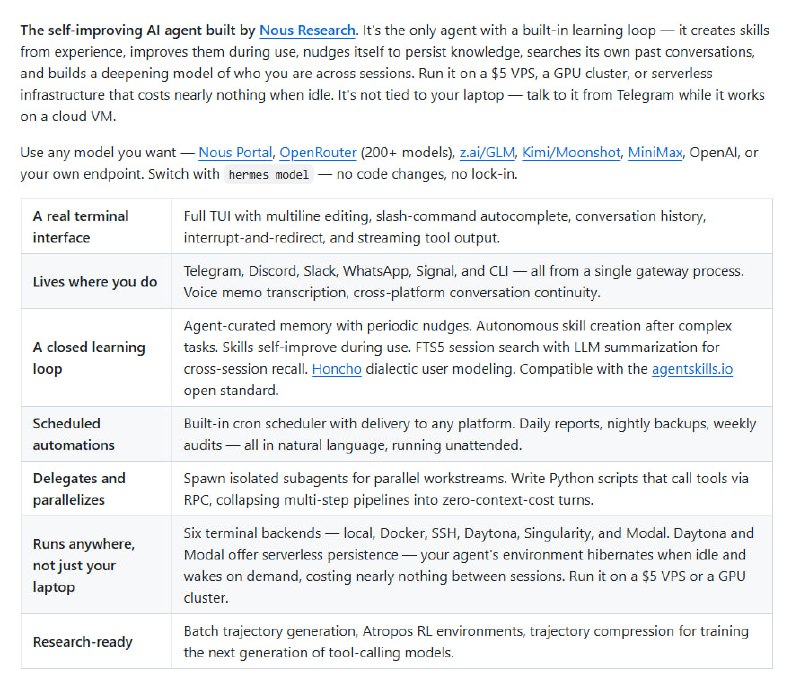Click the Nous Portal link

coord(234,152)
